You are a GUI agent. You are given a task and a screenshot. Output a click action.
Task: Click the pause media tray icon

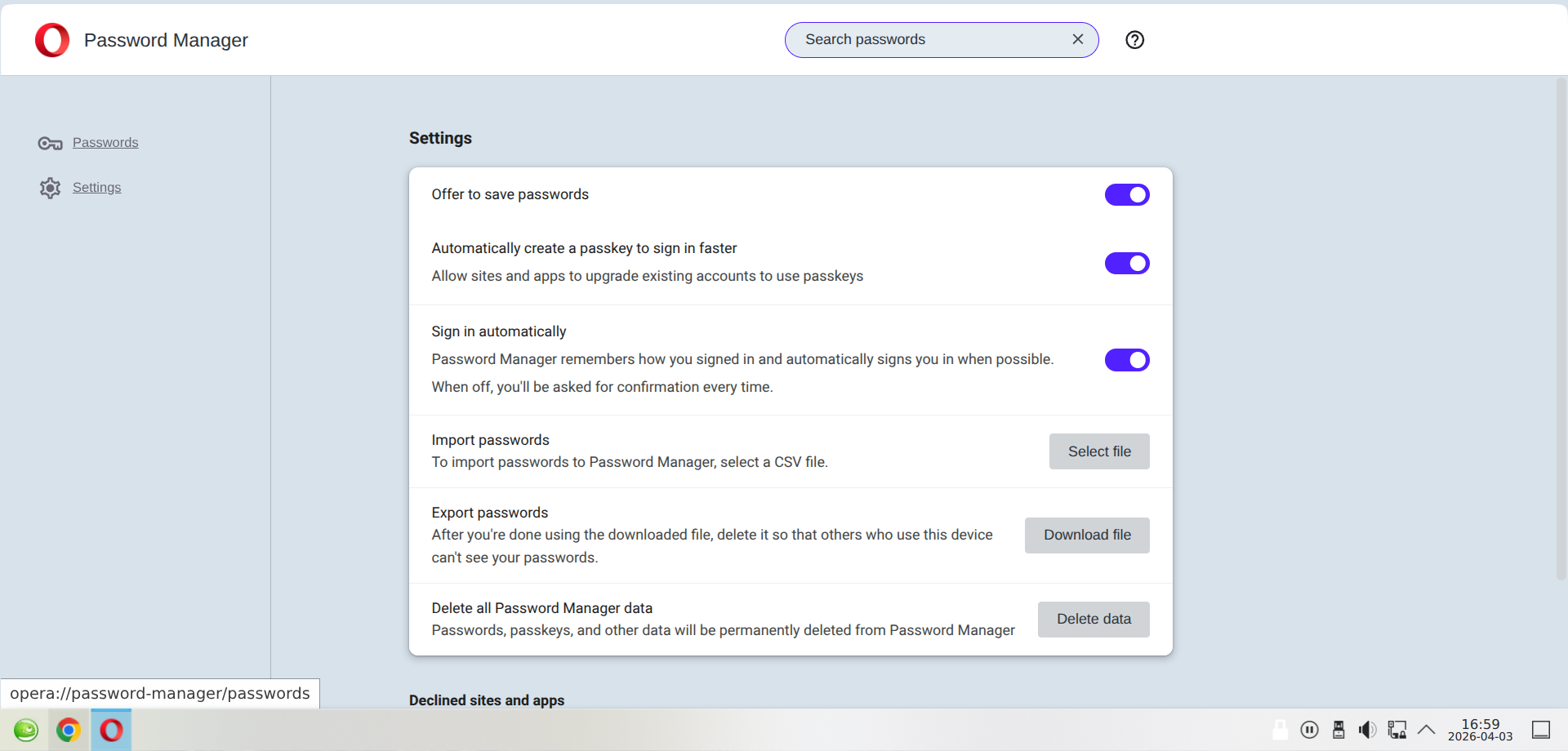pos(1309,729)
